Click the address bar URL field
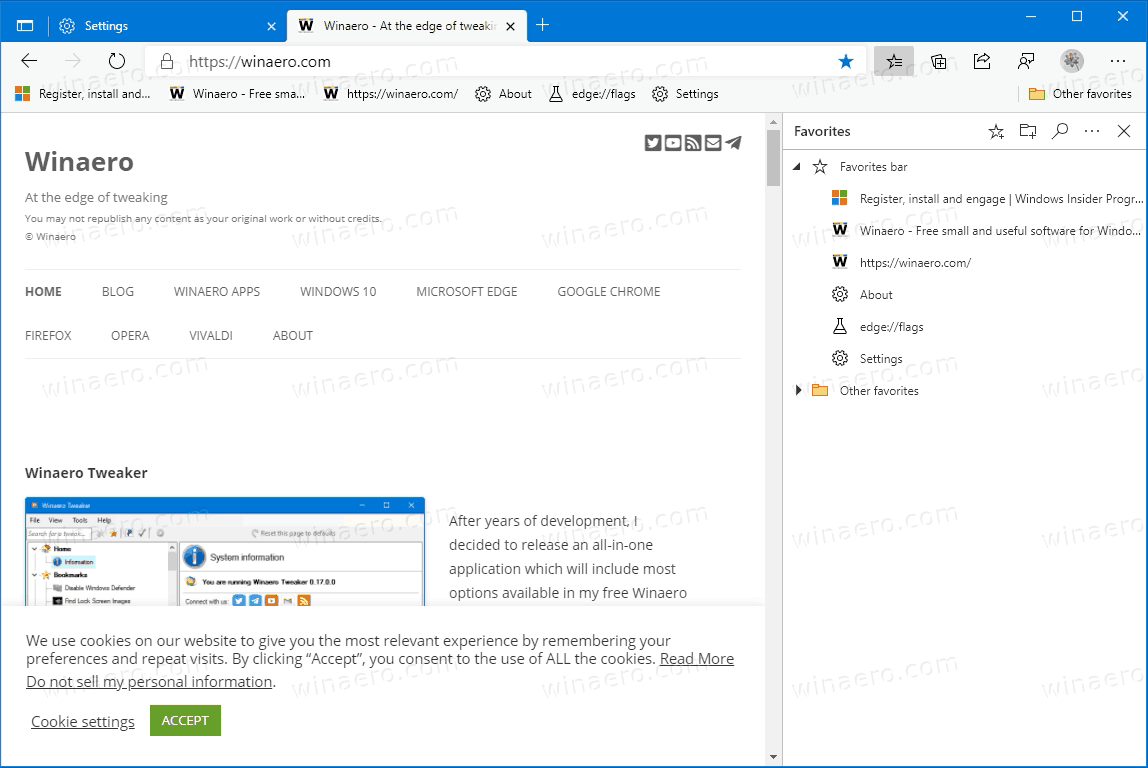The image size is (1148, 768). [x=500, y=61]
